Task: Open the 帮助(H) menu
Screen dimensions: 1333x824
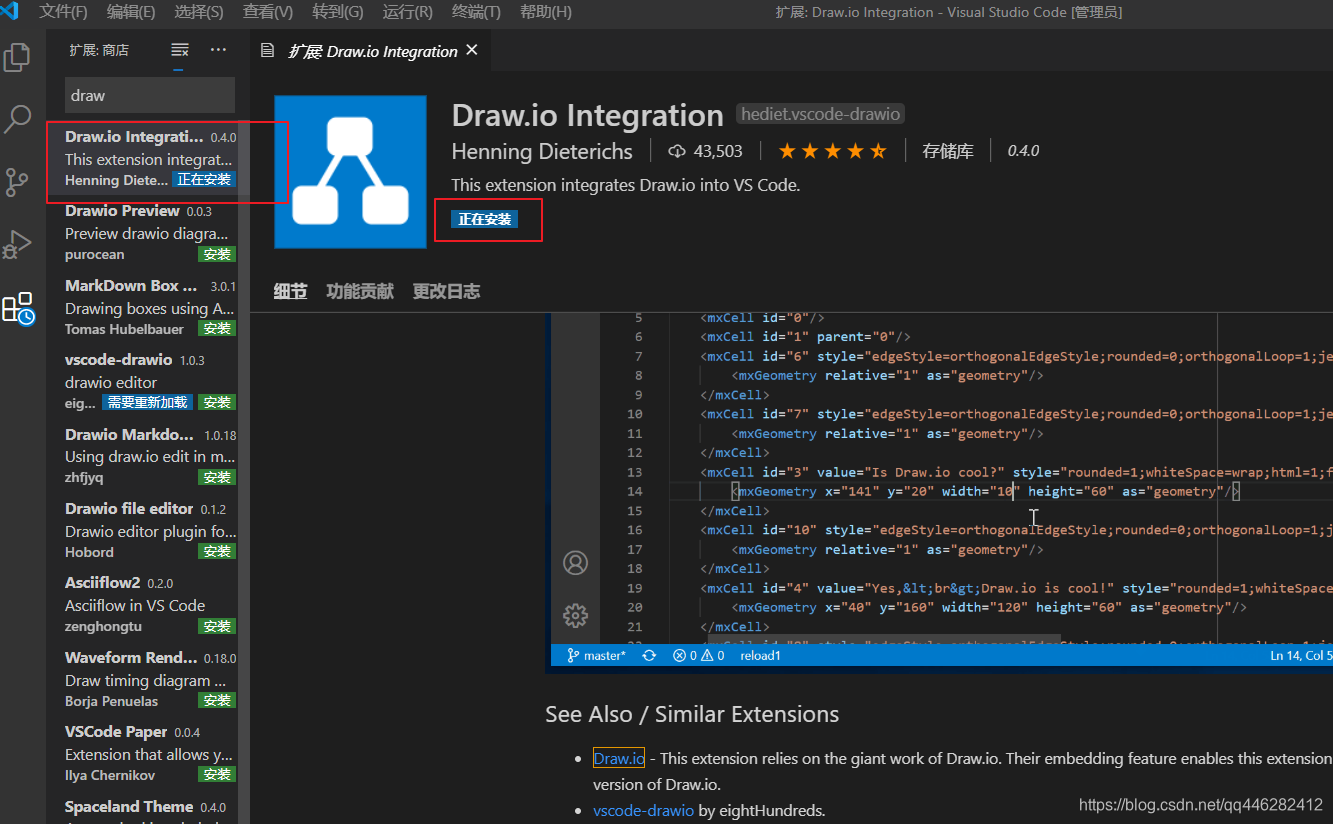Action: tap(546, 12)
